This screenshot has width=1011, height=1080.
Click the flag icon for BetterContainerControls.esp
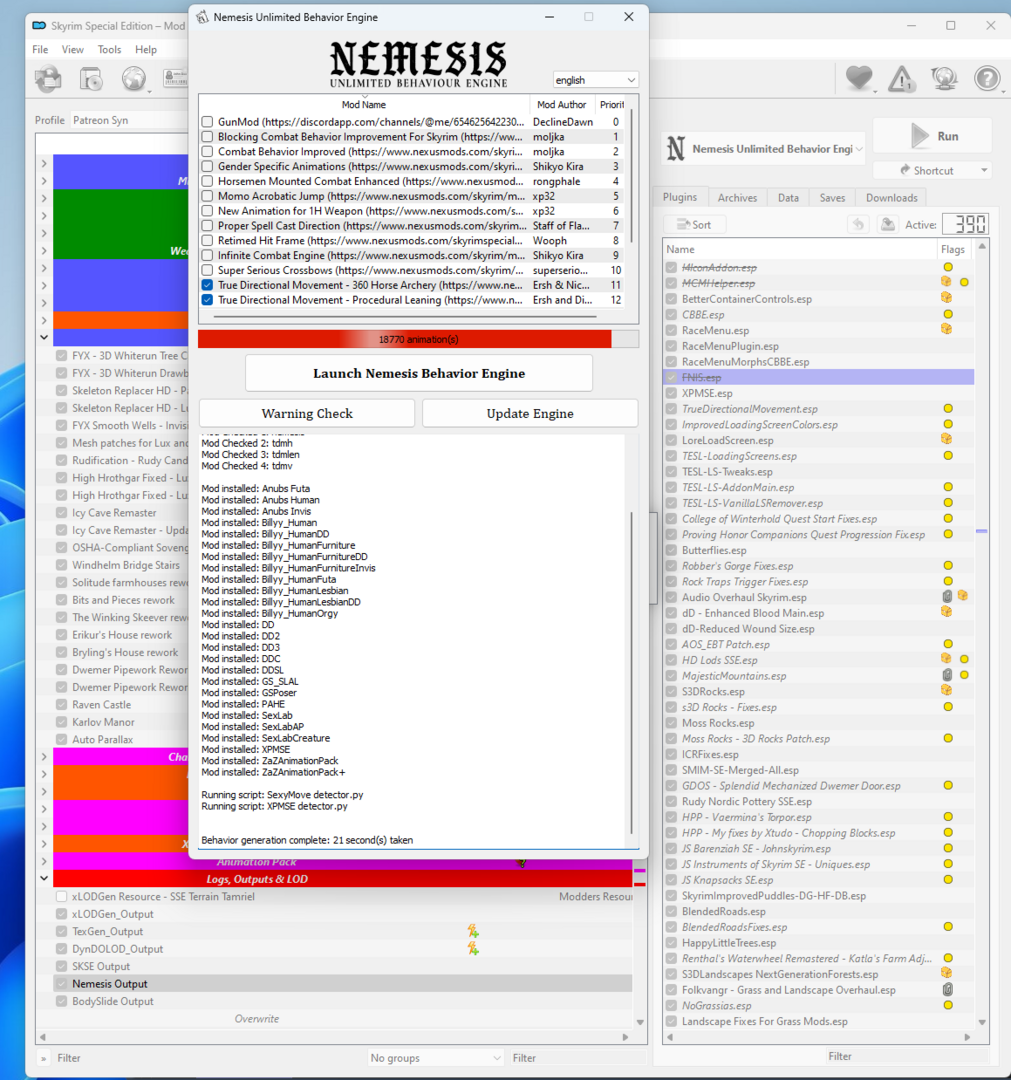pos(946,298)
